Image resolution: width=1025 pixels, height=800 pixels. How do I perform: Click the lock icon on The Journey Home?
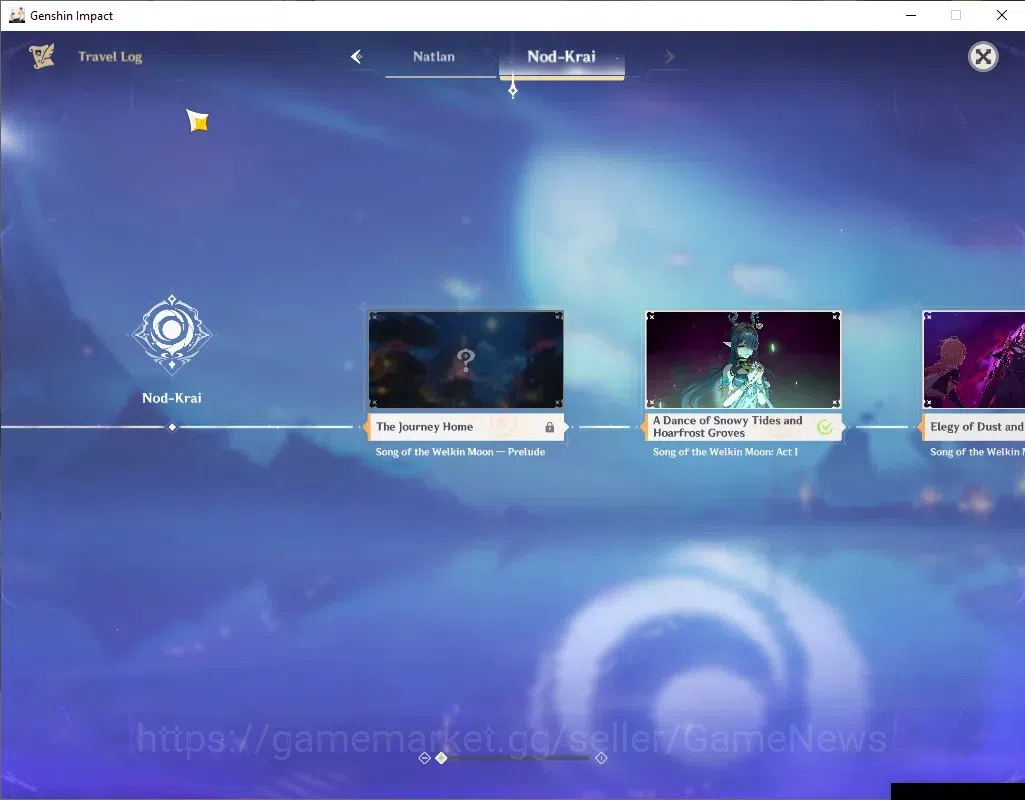(x=550, y=427)
